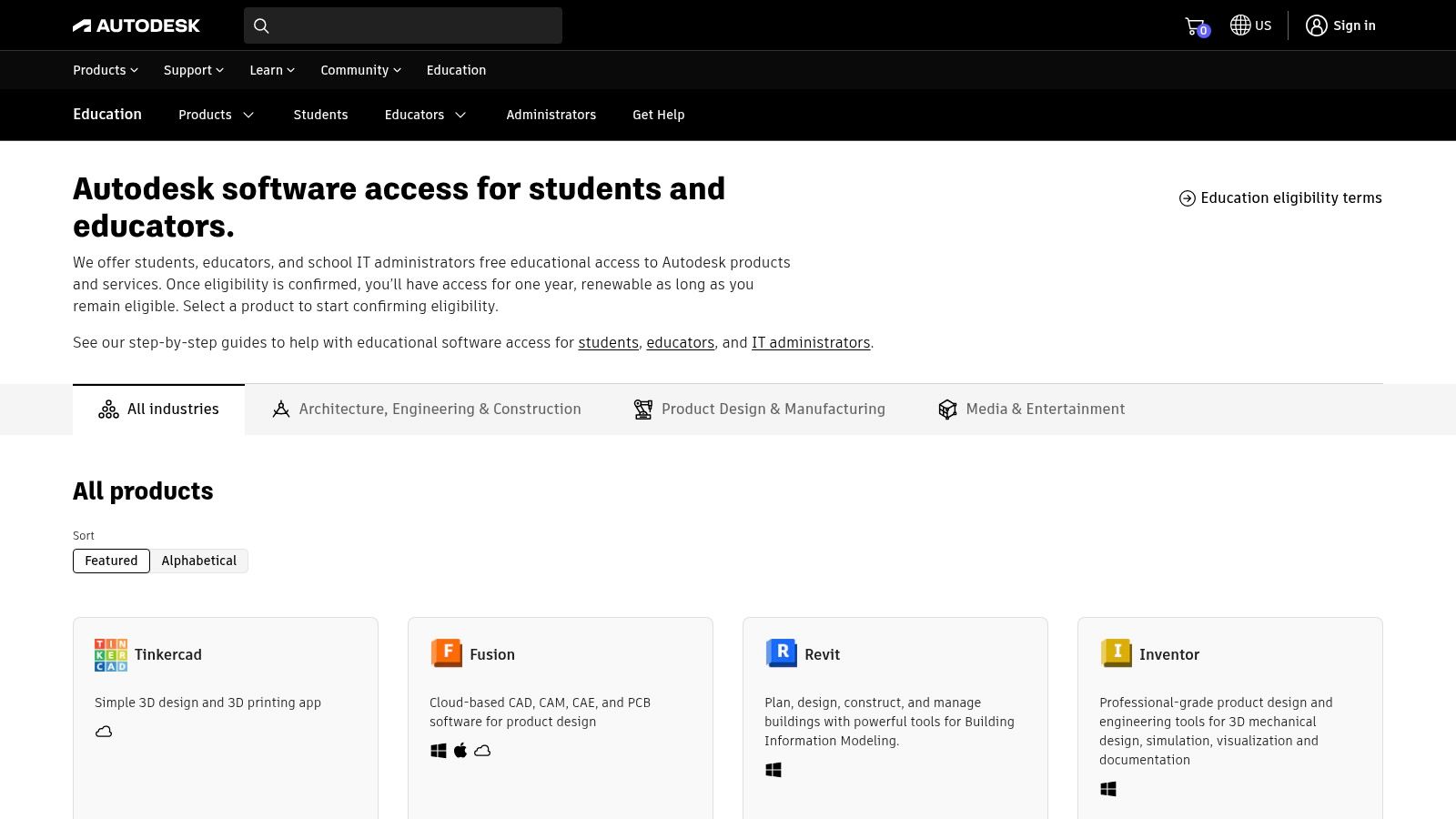This screenshot has width=1456, height=819.
Task: Open the Revit product title
Action: click(x=823, y=654)
